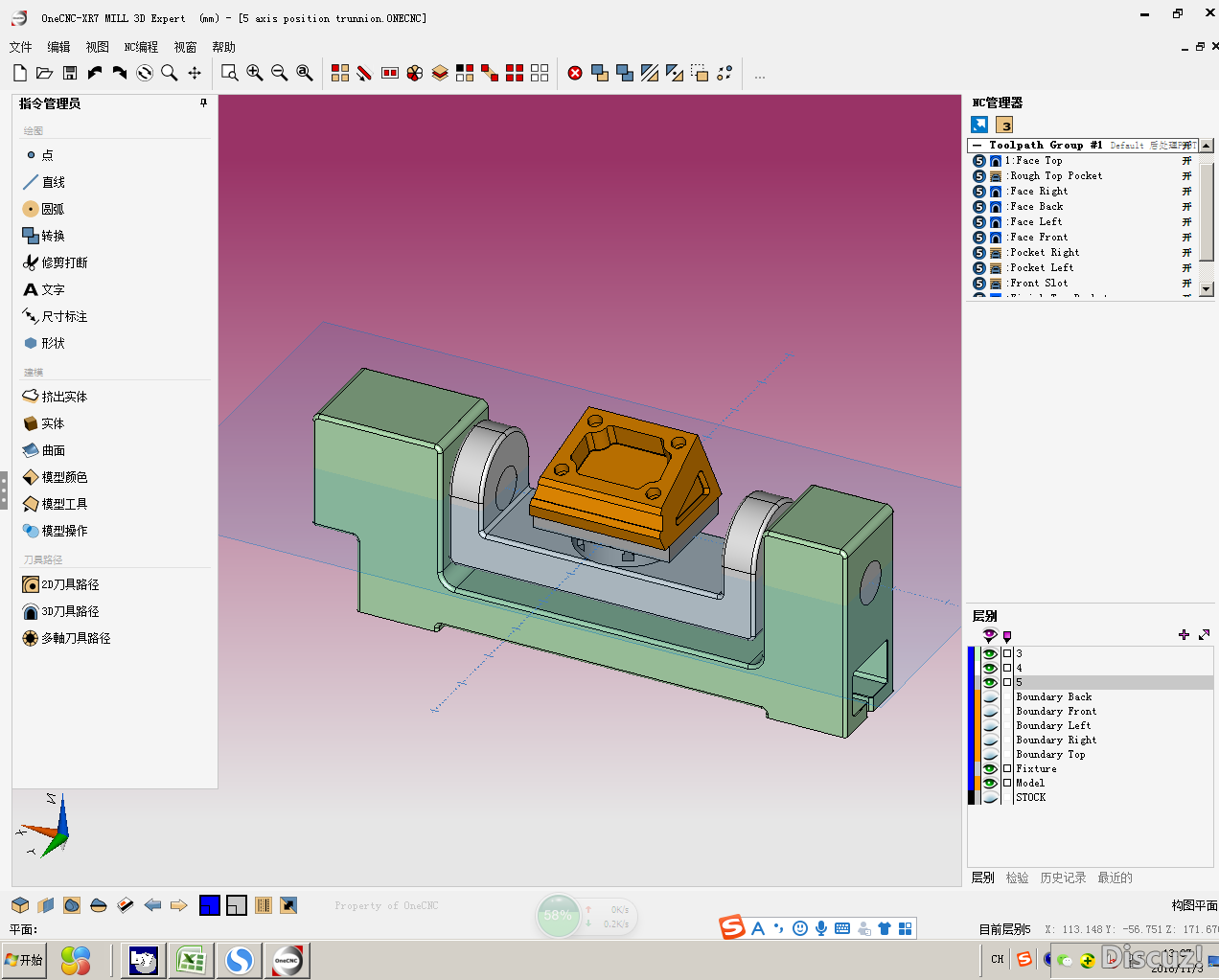Click the Undo arrow icon

click(x=95, y=73)
